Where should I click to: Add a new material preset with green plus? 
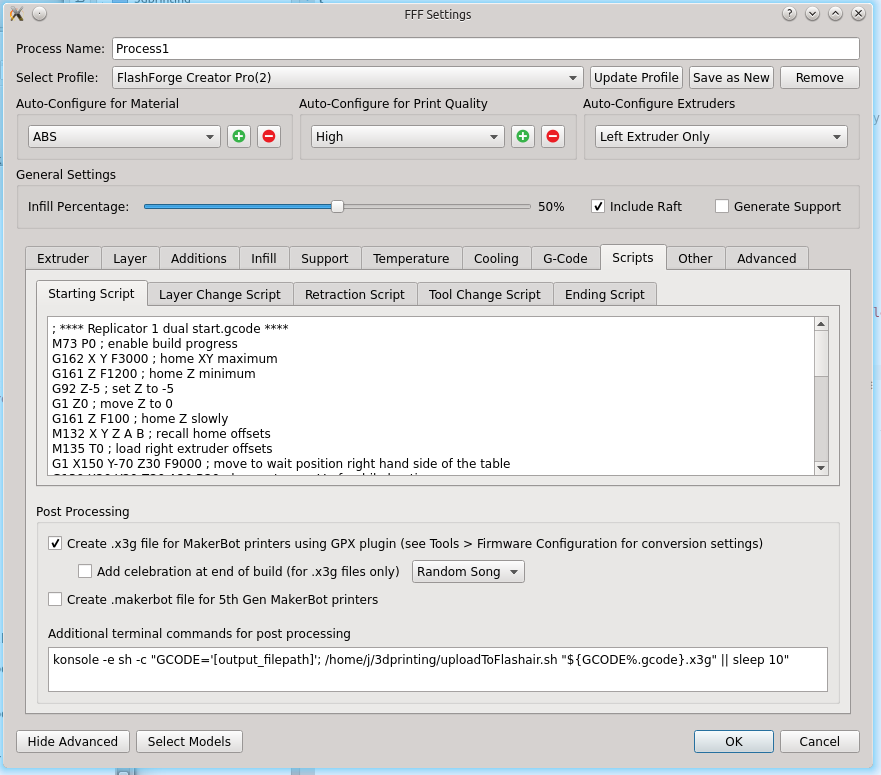pyautogui.click(x=239, y=137)
